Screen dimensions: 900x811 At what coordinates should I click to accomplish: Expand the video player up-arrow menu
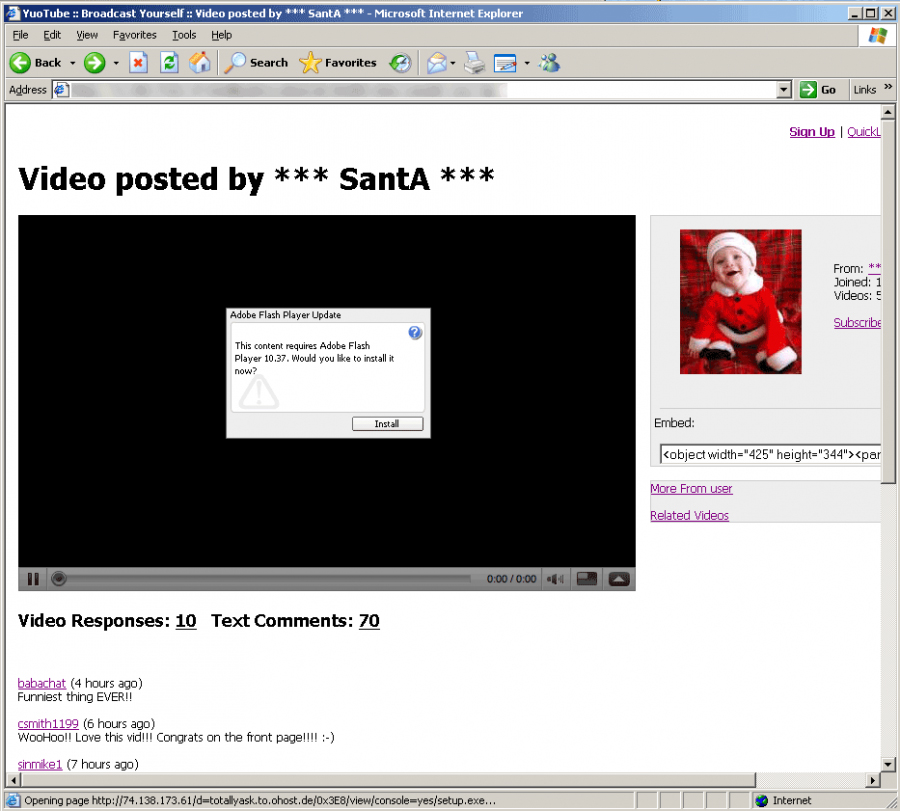click(x=618, y=579)
